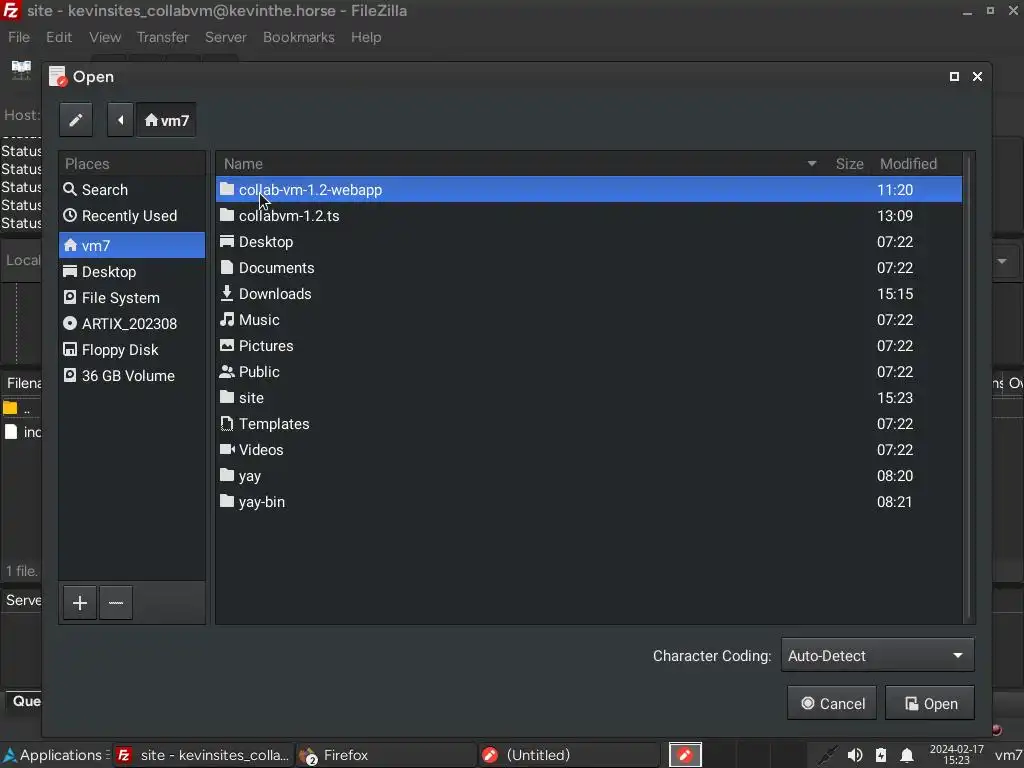The height and width of the screenshot is (768, 1024).
Task: Open FileZilla's Server menu
Action: [226, 37]
